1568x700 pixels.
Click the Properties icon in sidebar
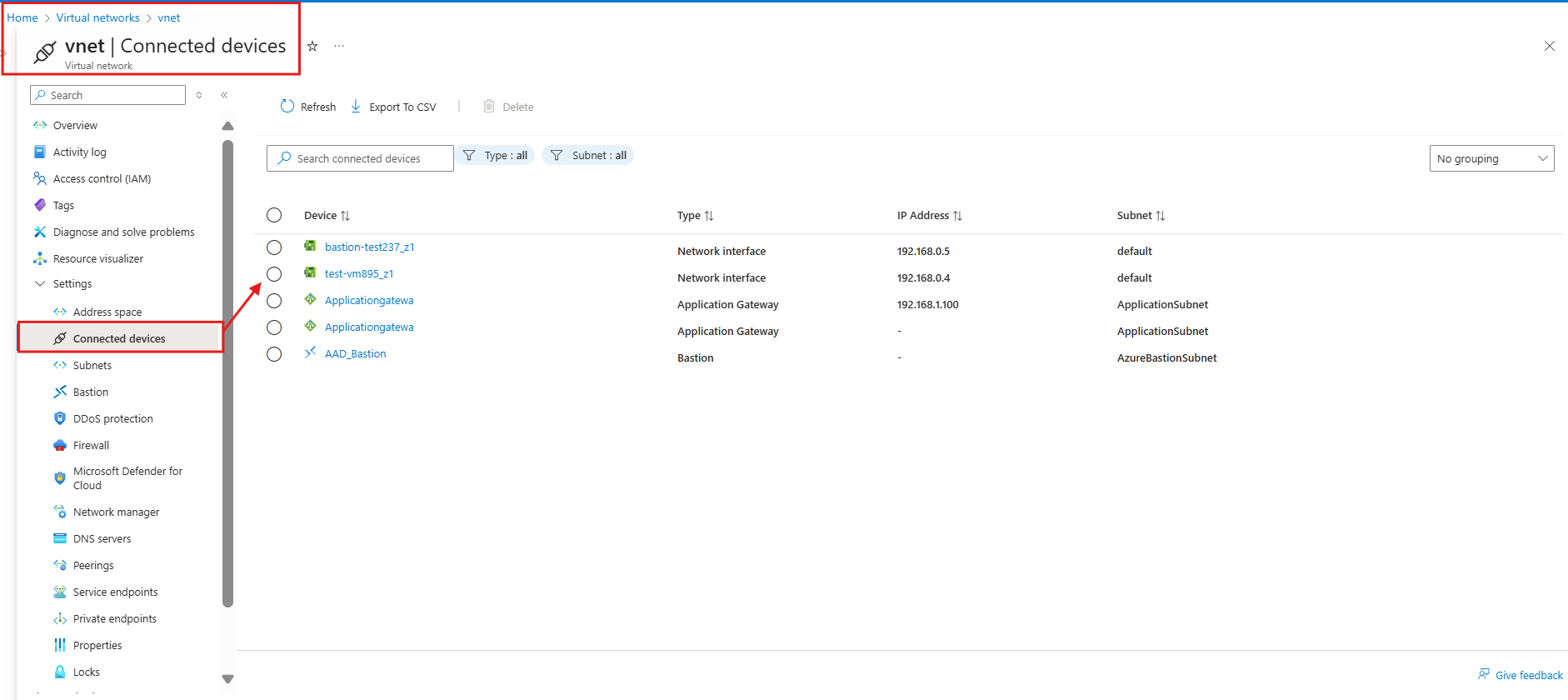pos(60,645)
